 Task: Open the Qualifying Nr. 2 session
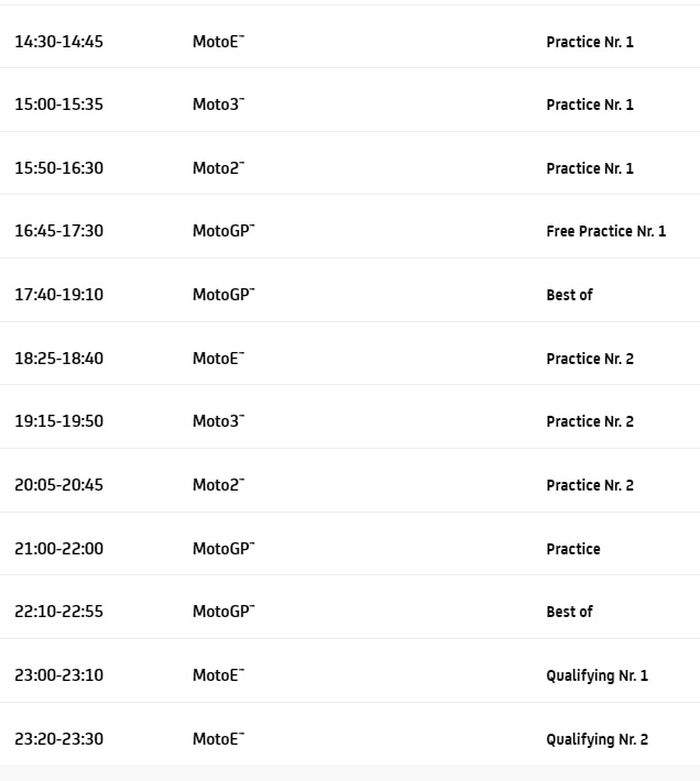[x=596, y=739]
